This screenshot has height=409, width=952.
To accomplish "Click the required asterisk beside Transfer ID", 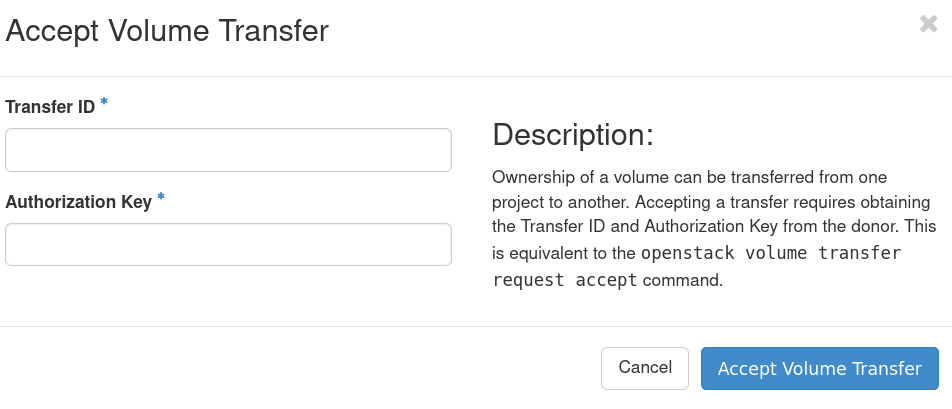I will 104,103.
